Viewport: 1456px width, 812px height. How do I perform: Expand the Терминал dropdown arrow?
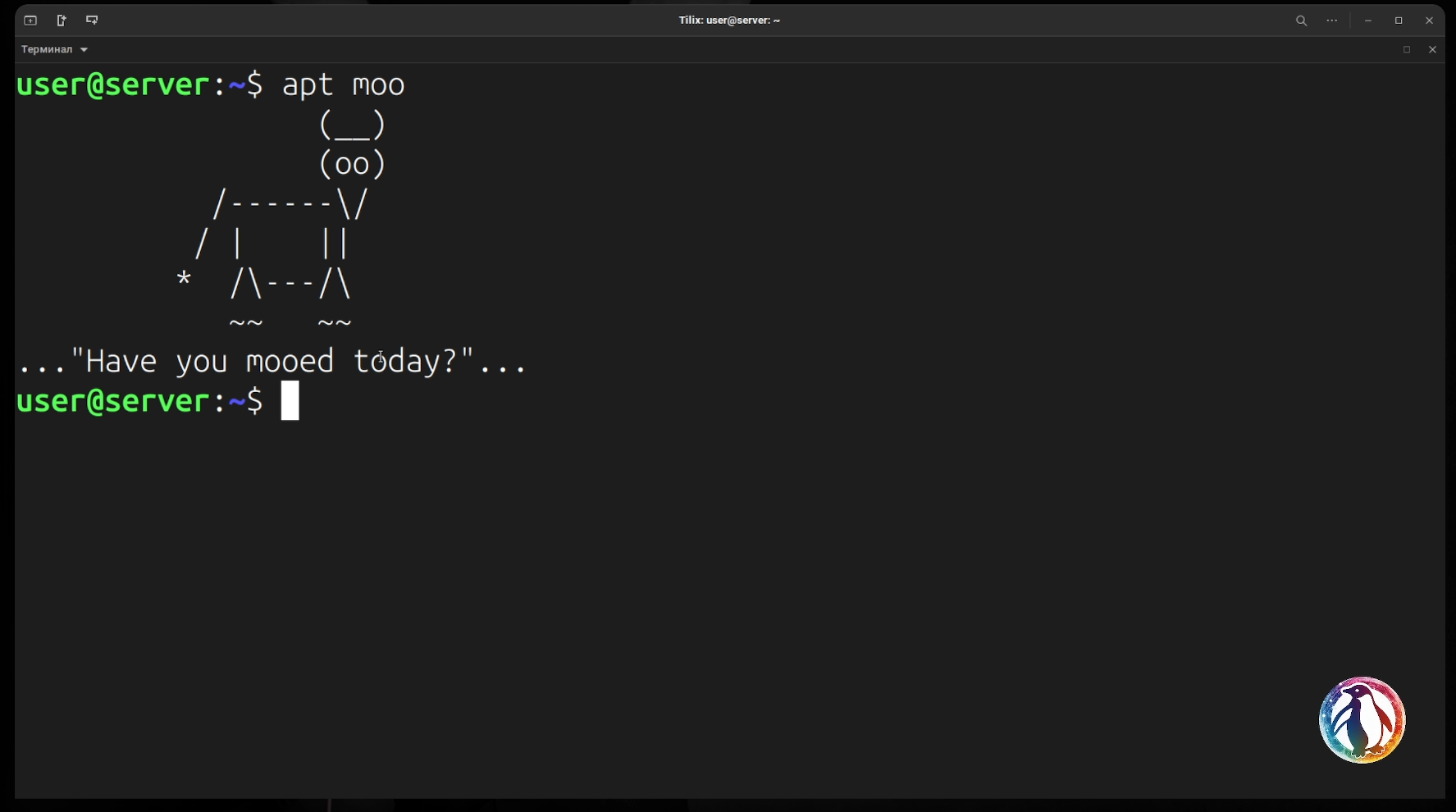point(84,50)
